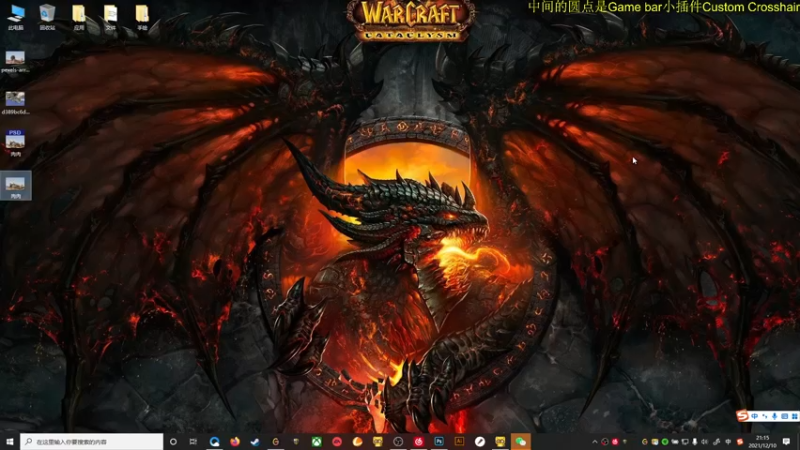The width and height of the screenshot is (800, 450).
Task: Click the green circle tray icon
Action: (665, 442)
